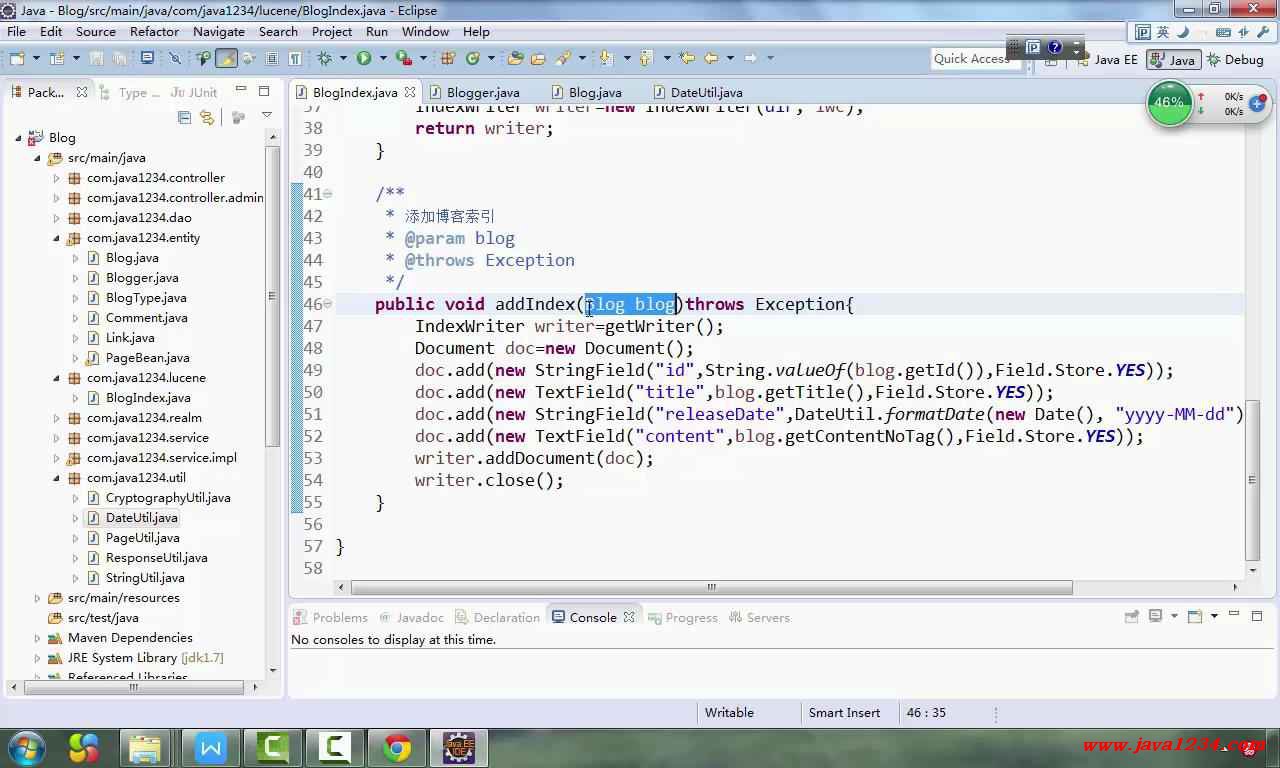Screen dimensions: 1280x768
Task: Minimize the Package Explorer panel
Action: point(241,91)
